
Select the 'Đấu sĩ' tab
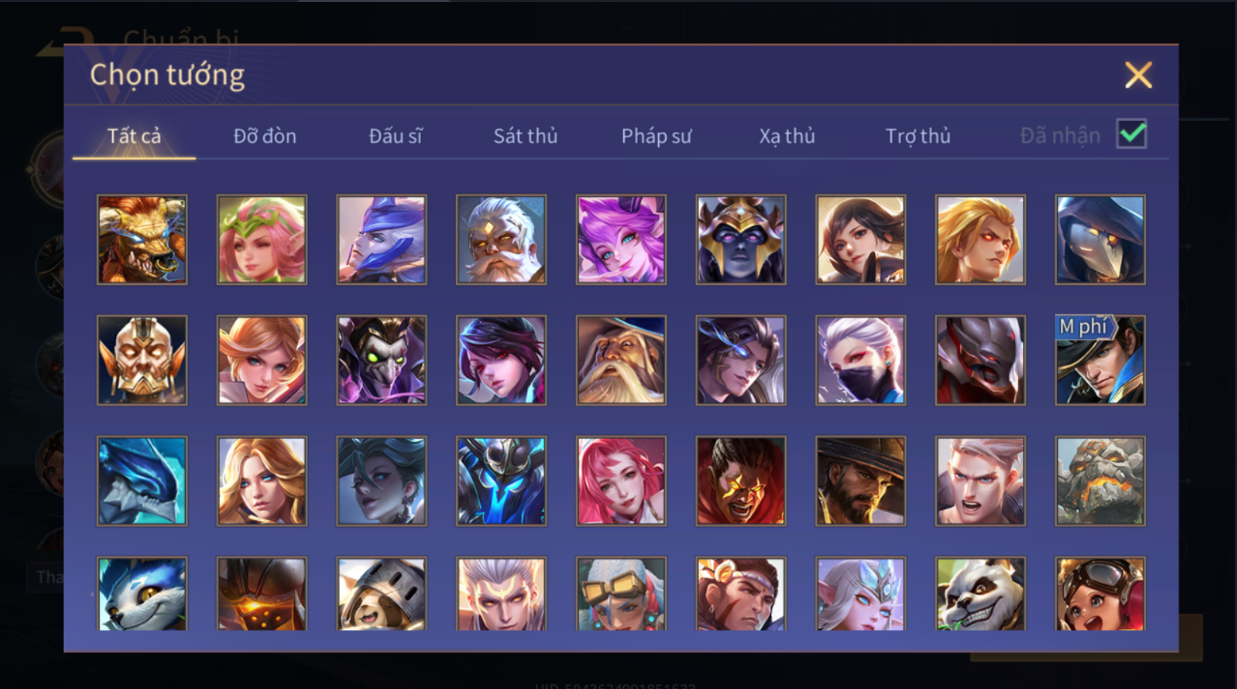pos(395,136)
